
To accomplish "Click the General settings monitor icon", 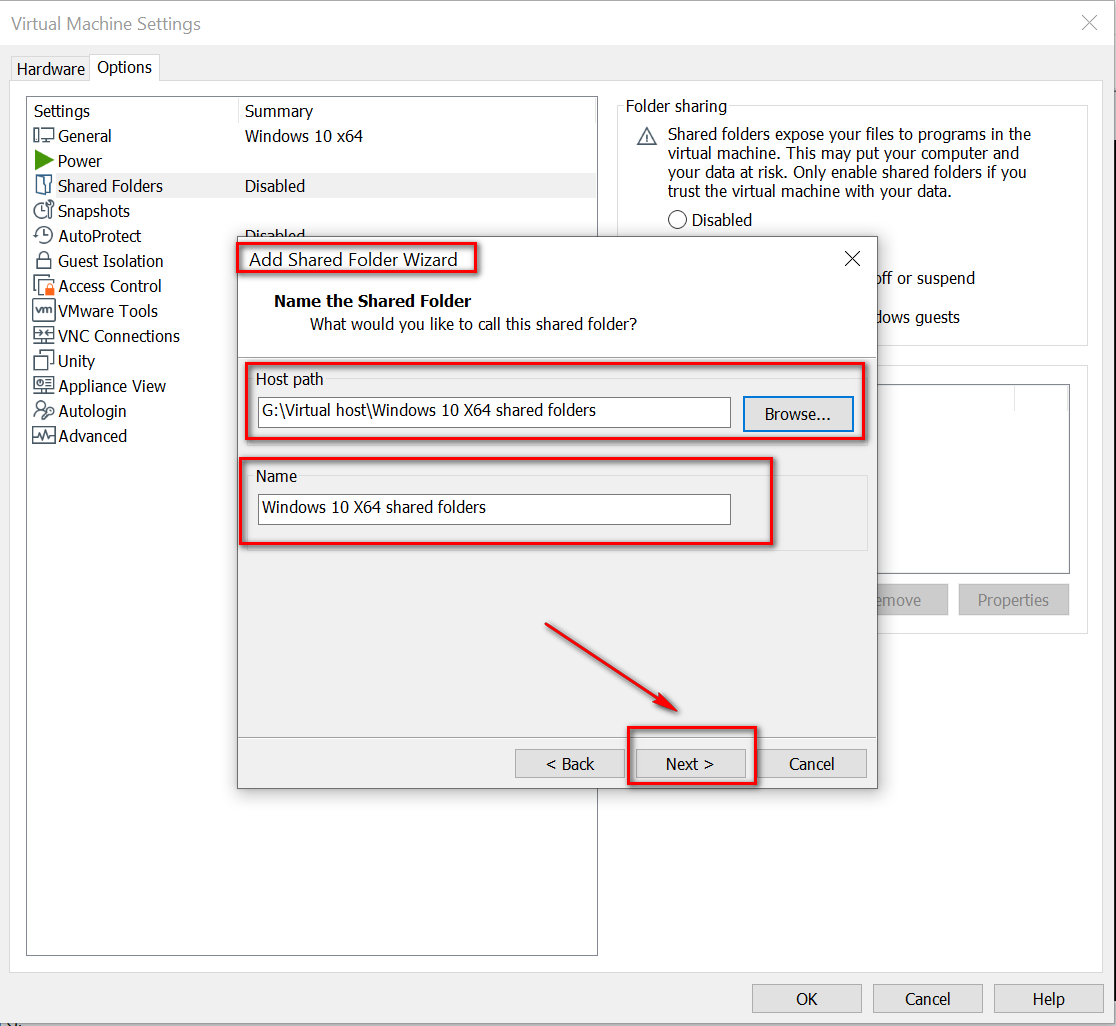I will [x=43, y=135].
